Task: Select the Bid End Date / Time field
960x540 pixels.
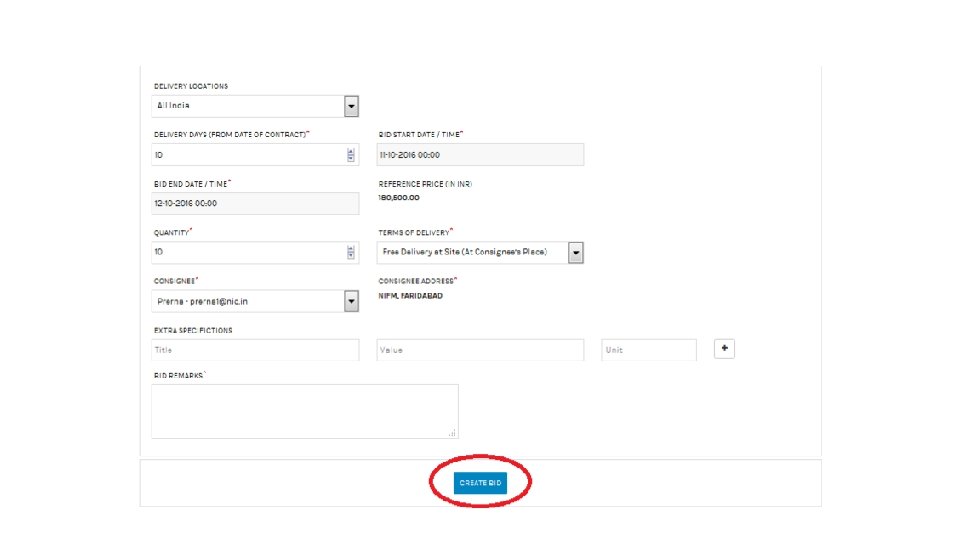Action: click(255, 203)
